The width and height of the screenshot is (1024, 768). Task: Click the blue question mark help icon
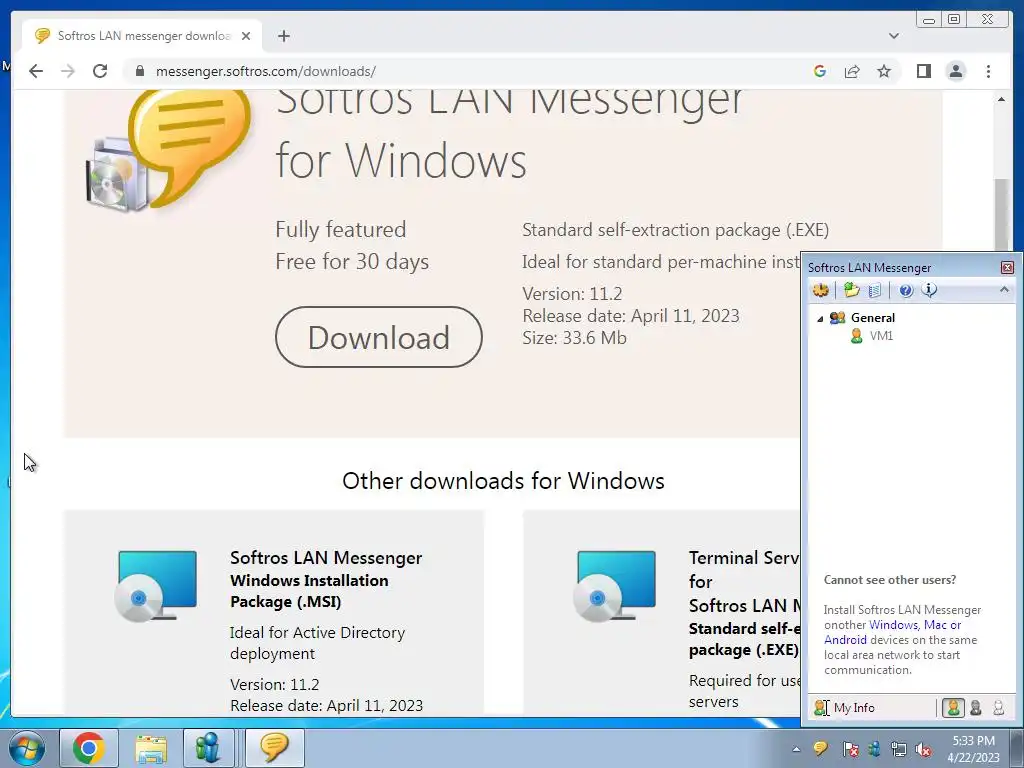(906, 291)
